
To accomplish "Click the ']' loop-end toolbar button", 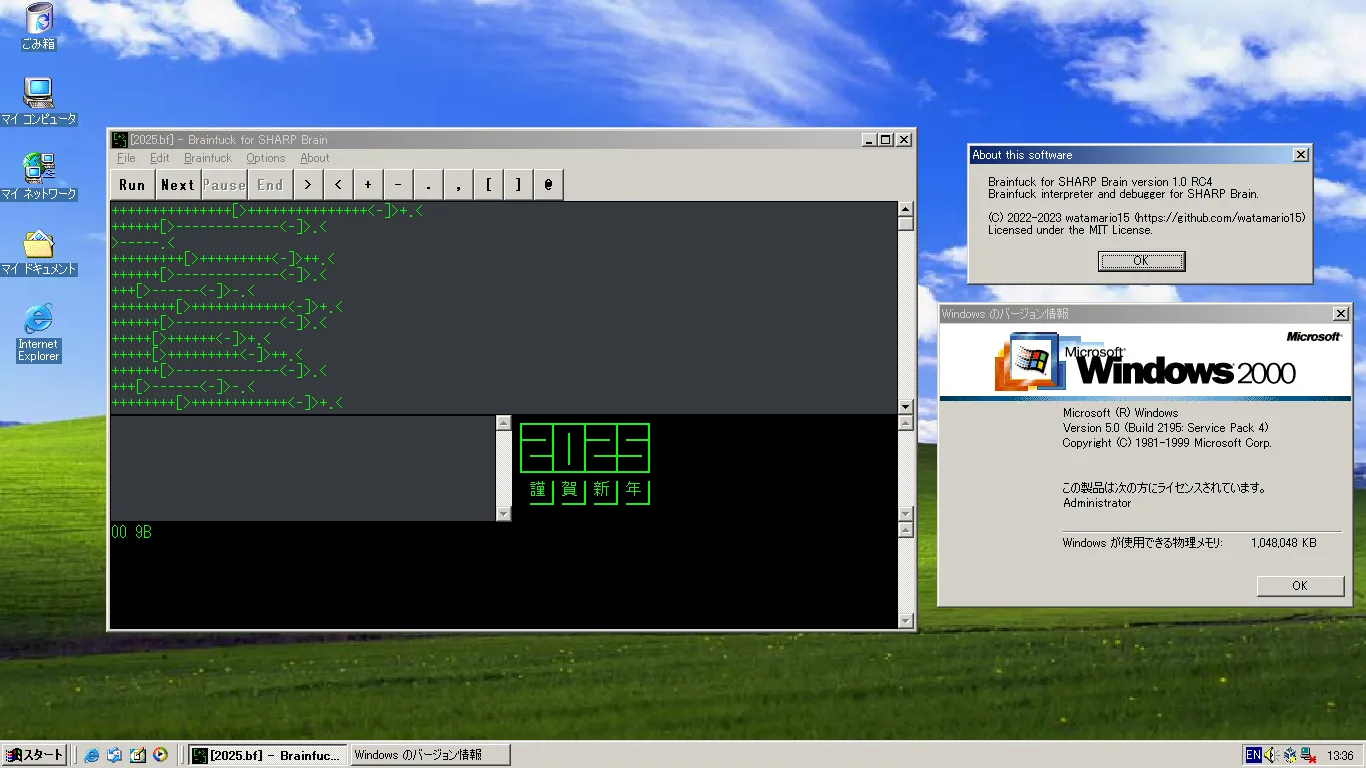I will [518, 184].
